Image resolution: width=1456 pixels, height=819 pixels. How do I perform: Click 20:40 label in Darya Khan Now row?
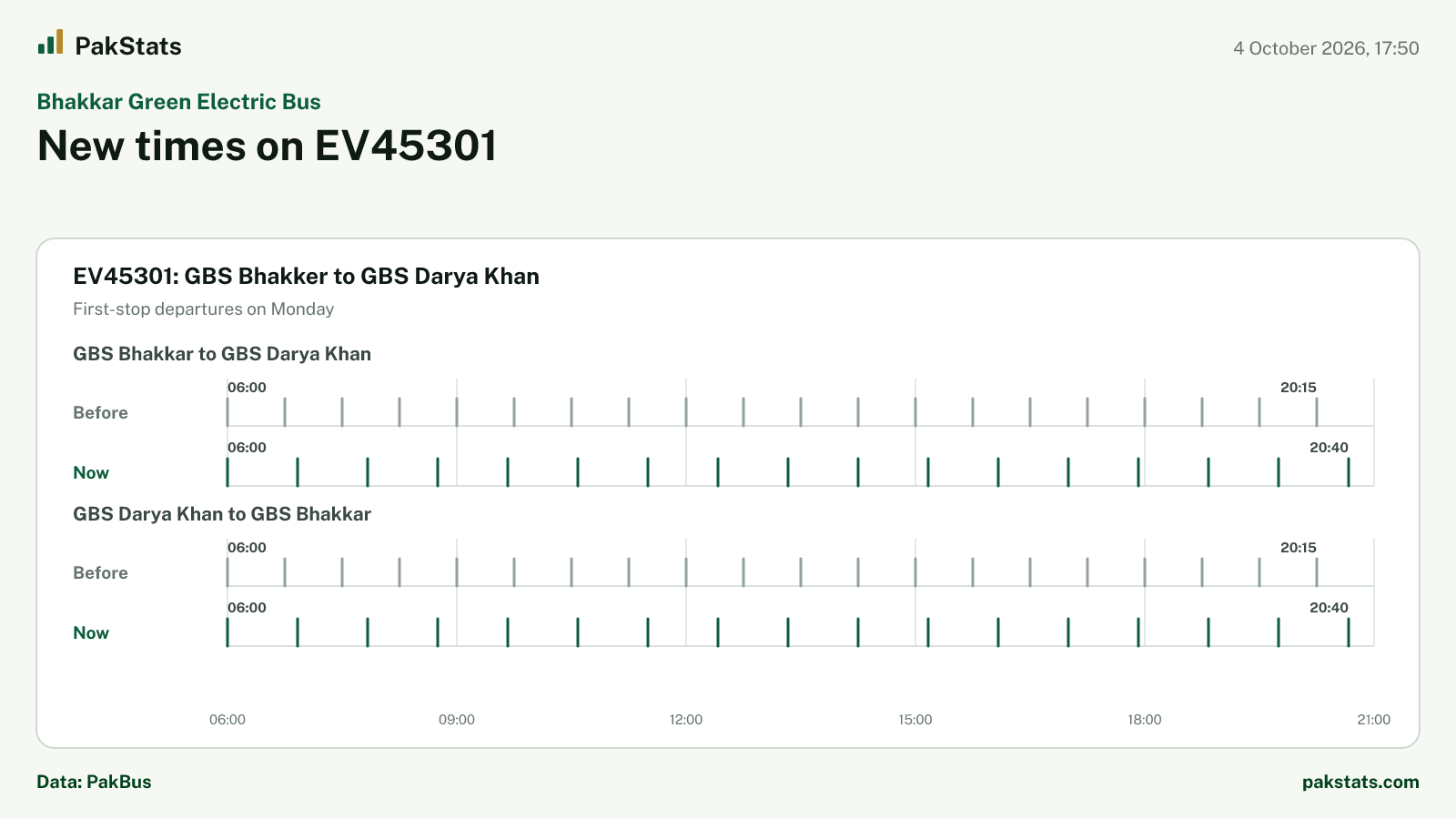point(1329,608)
